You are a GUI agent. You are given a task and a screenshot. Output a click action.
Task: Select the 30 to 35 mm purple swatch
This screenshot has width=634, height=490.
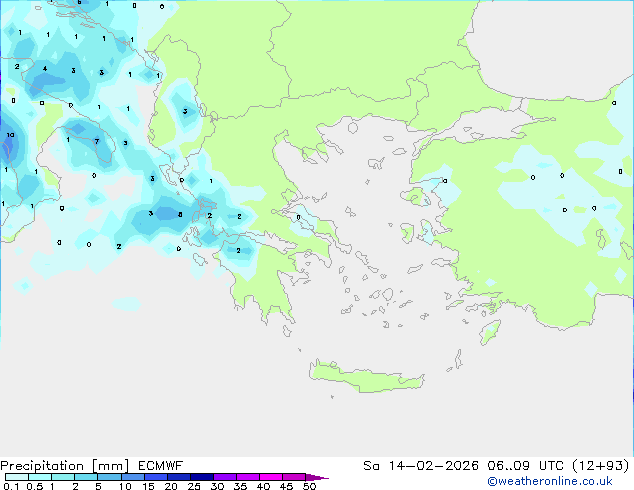tap(224, 477)
